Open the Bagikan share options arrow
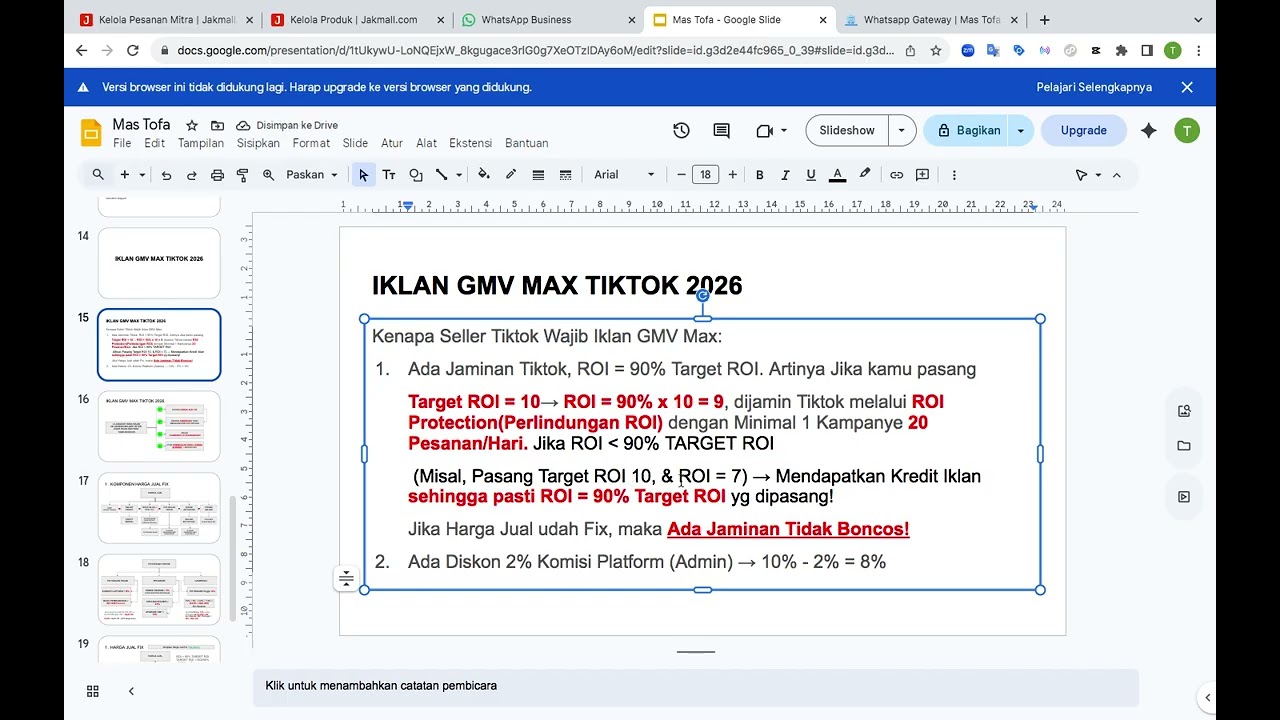The image size is (1280, 720). coord(1020,130)
